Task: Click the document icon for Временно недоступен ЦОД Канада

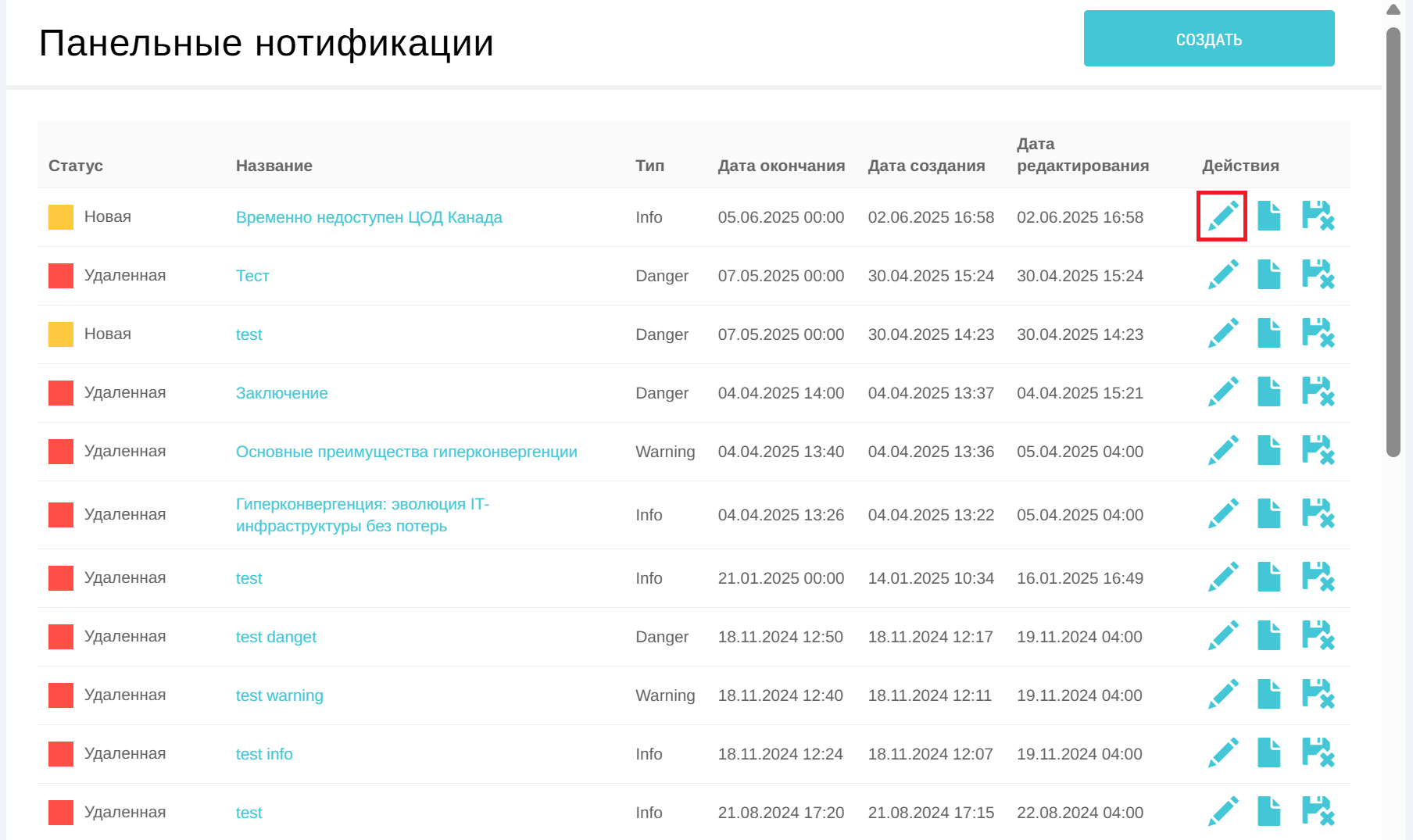Action: coord(1269,216)
